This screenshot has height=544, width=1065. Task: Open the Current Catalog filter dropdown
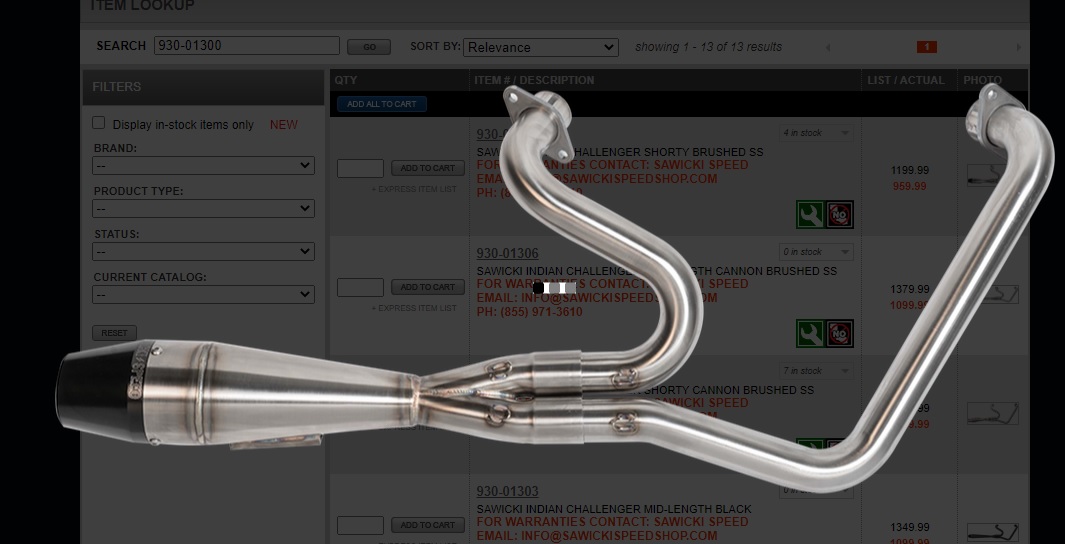coord(203,295)
